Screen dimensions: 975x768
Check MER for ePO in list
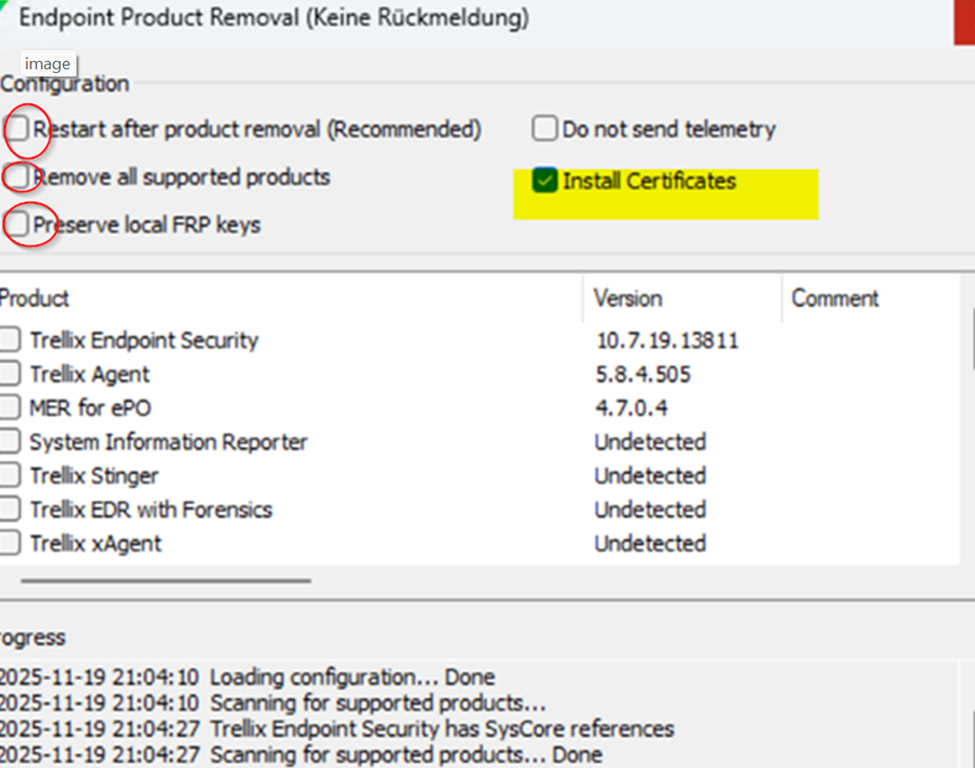(9, 408)
